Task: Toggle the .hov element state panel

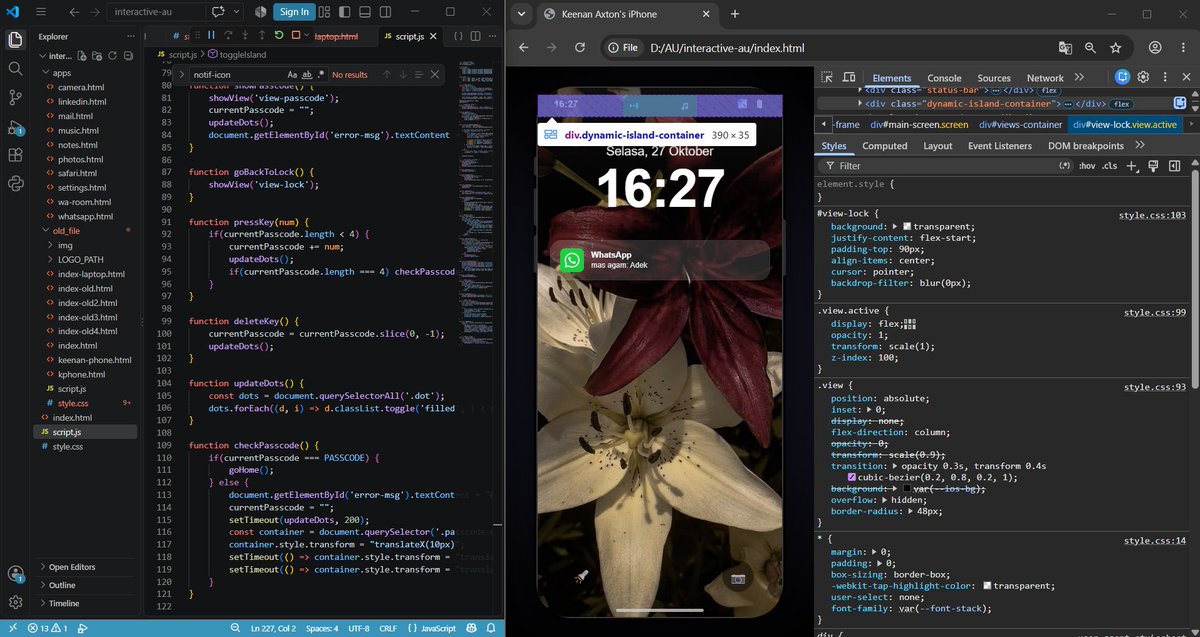Action: 1086,166
